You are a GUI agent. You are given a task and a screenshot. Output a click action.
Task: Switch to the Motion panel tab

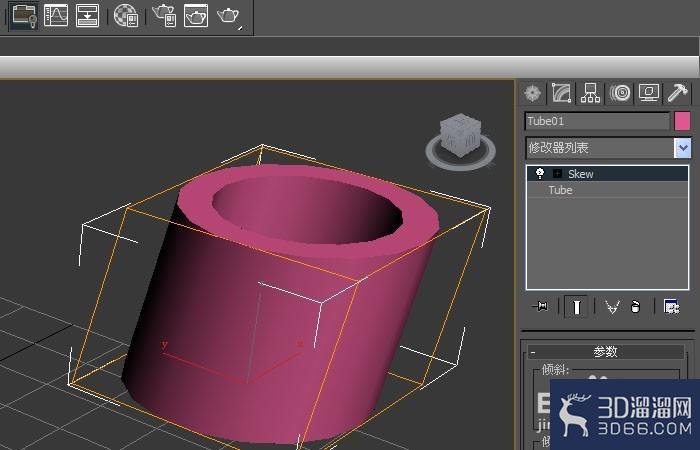pos(620,93)
